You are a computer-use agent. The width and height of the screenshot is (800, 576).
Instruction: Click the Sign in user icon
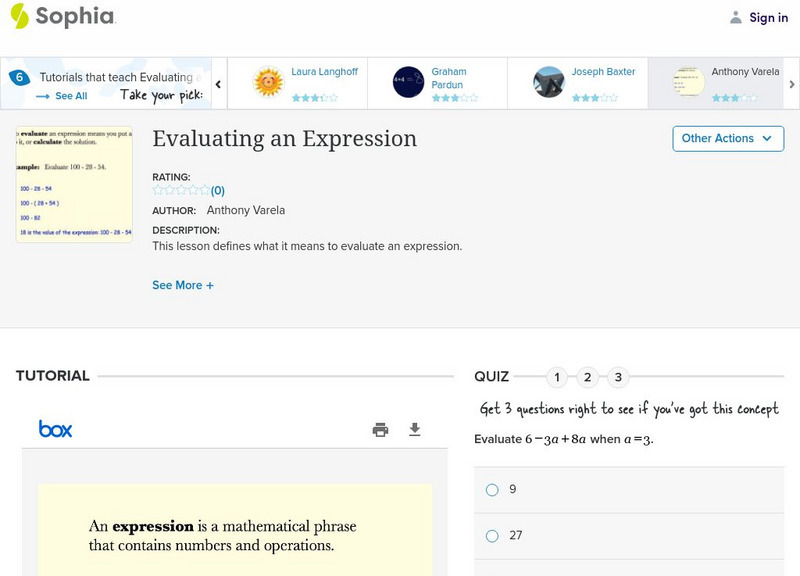click(x=736, y=17)
